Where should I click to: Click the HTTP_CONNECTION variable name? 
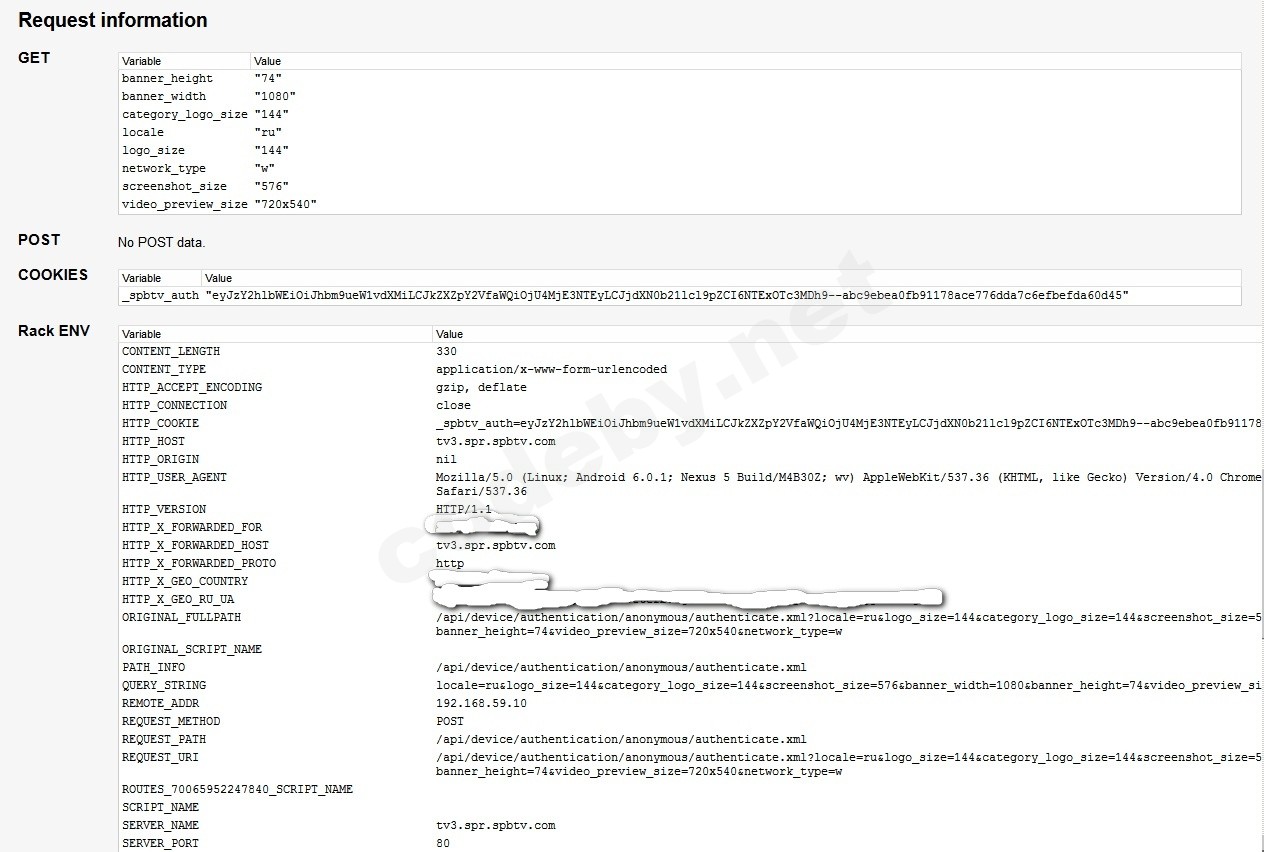(x=174, y=406)
